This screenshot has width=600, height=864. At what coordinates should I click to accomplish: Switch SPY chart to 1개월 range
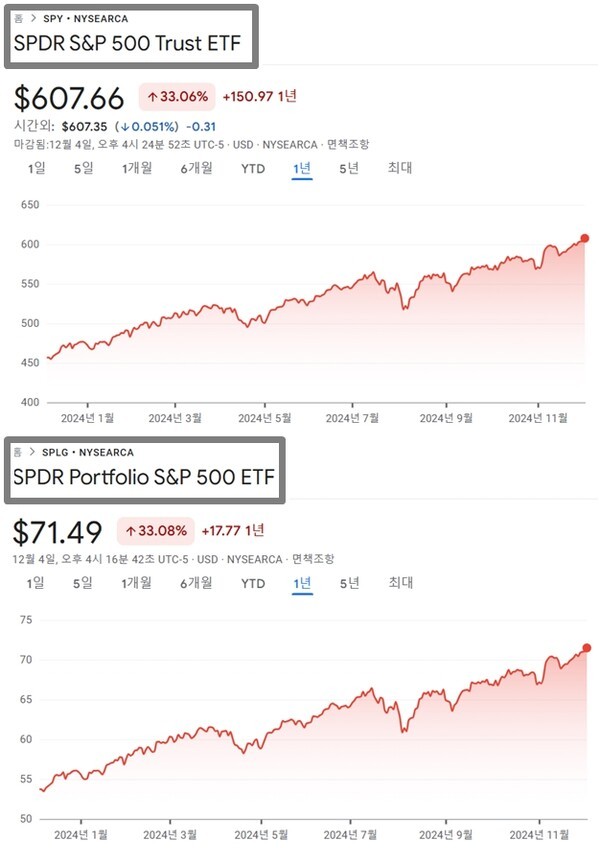[x=137, y=168]
